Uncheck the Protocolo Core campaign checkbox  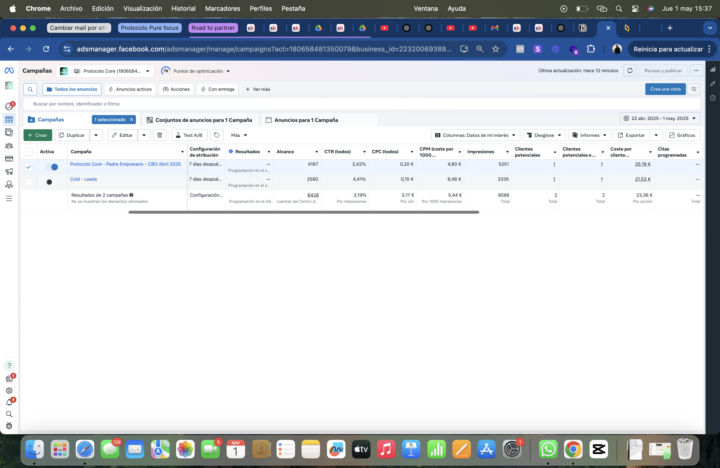[28, 167]
